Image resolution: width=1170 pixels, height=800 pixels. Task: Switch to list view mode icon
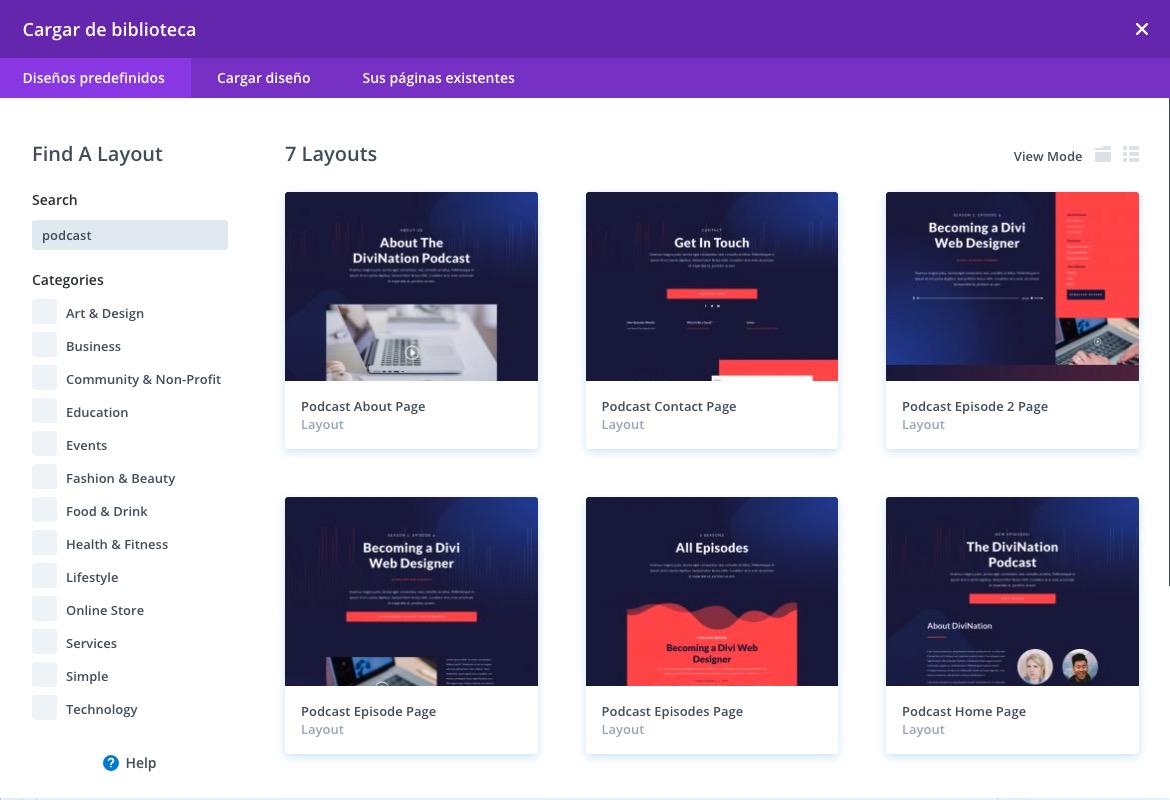click(1131, 155)
